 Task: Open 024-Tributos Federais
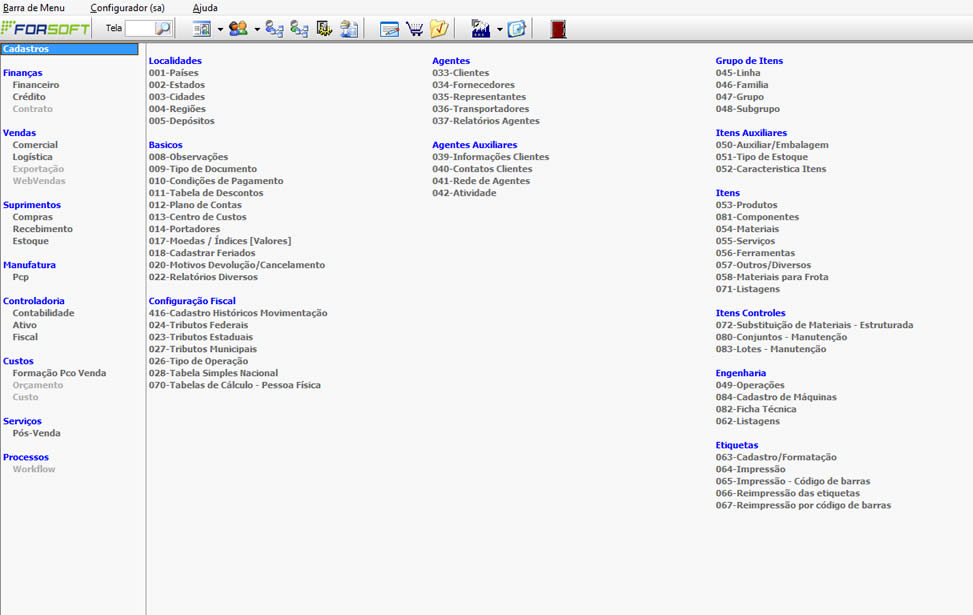coord(199,325)
